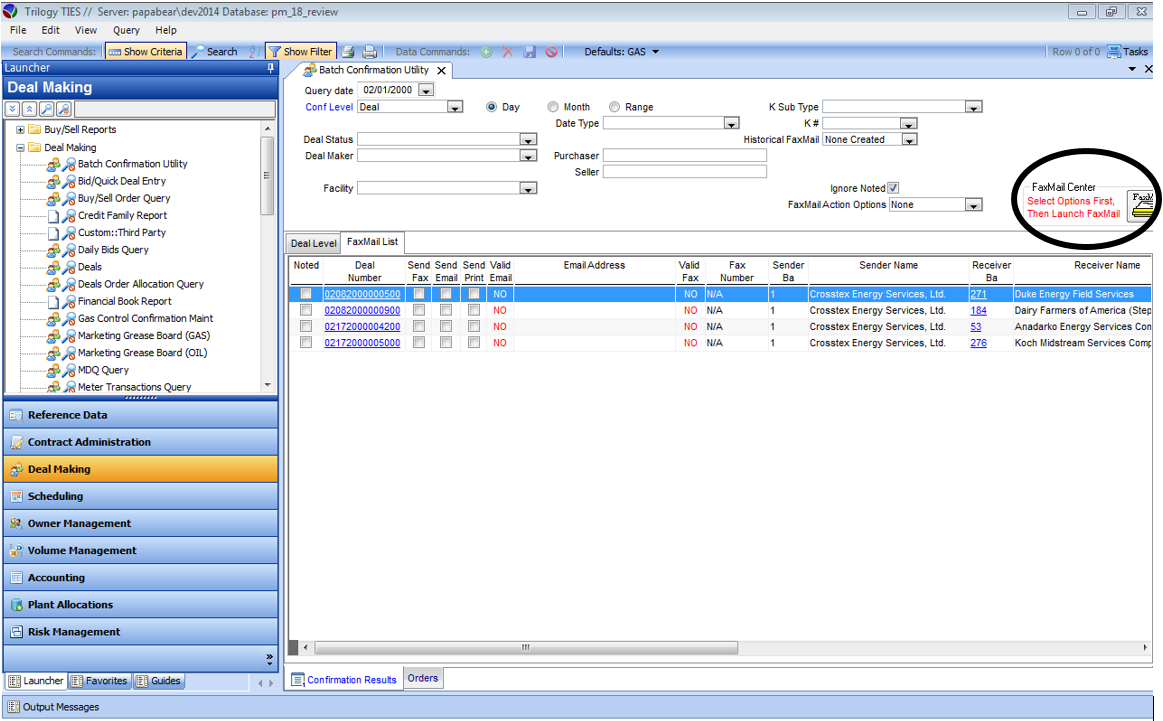Expand the Buy/Sell Reports tree folder
Screen dimensions: 1163x721
click(20, 130)
